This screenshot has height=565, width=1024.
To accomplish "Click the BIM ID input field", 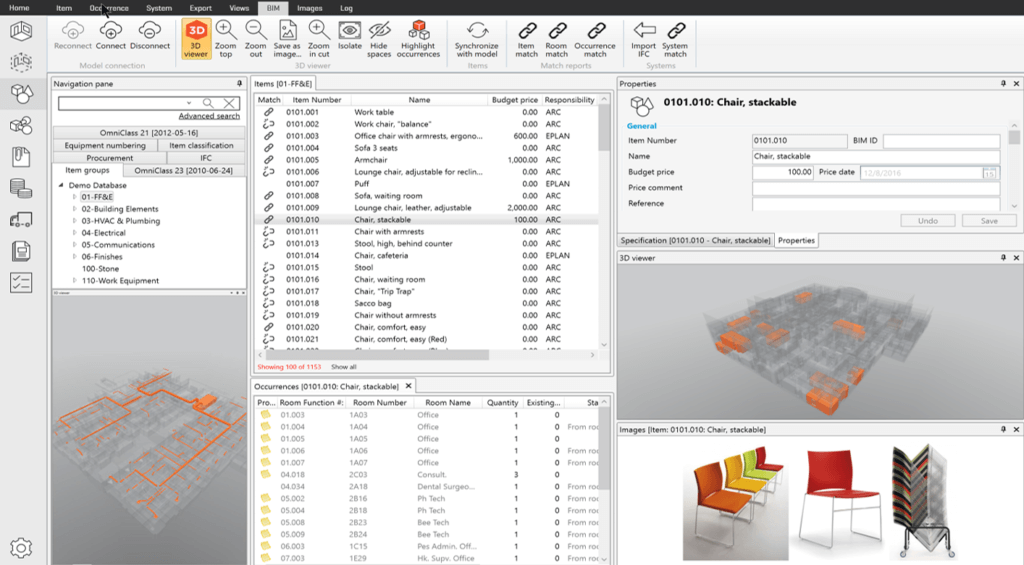I will point(940,141).
